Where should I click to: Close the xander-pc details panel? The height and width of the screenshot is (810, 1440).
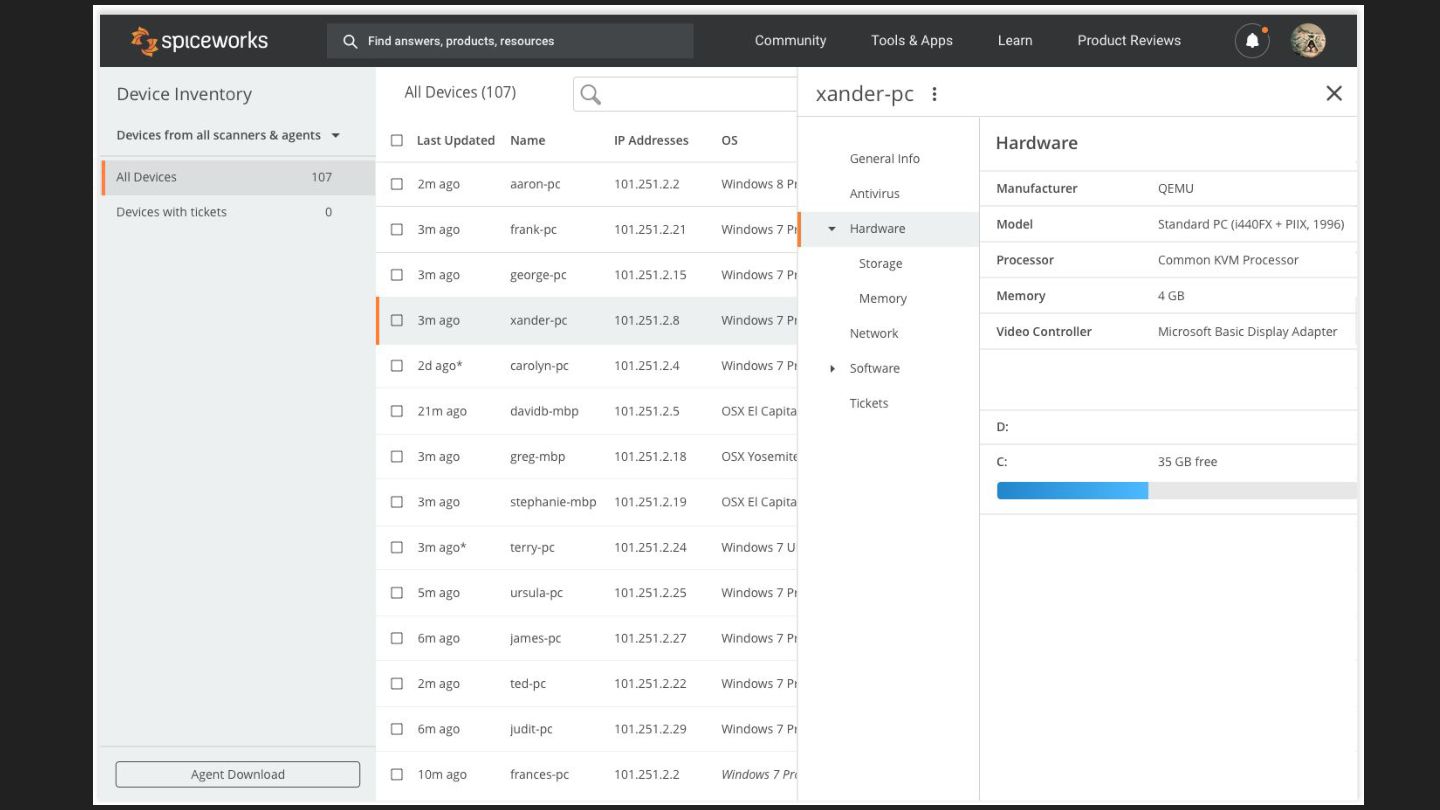coord(1333,93)
